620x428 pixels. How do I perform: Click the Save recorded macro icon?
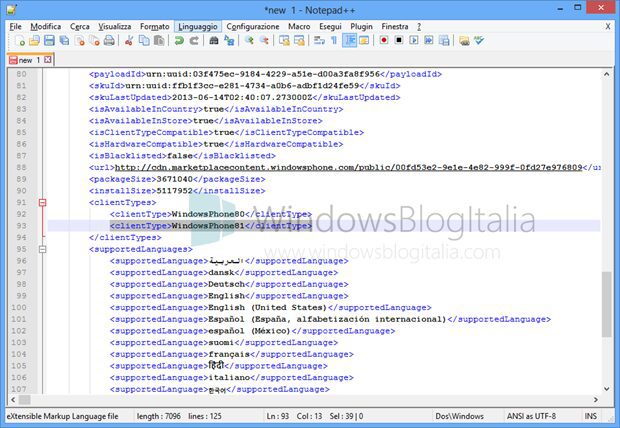pos(444,40)
